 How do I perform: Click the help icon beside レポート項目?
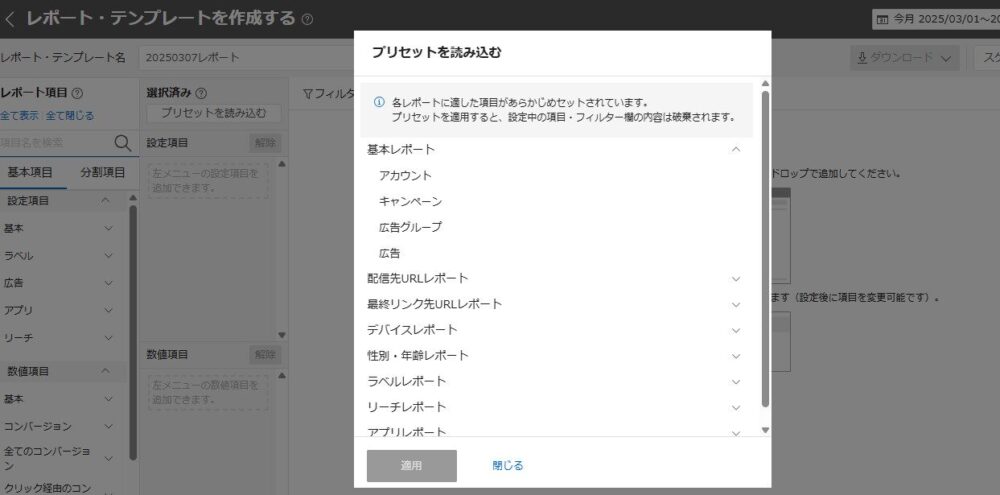click(77, 93)
